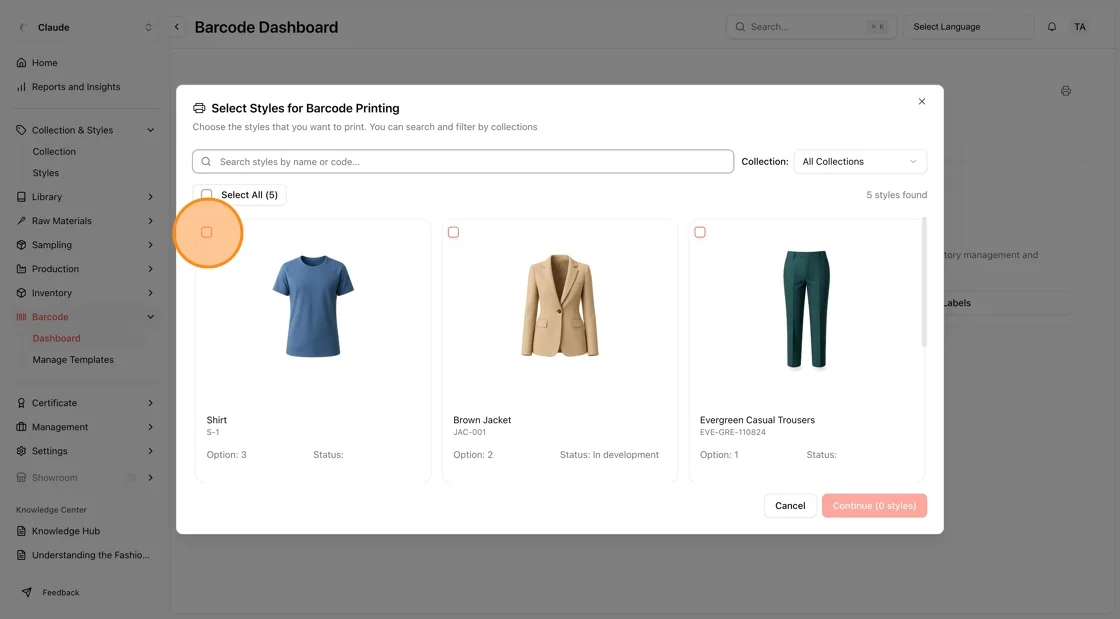Open Manage Templates menu item
This screenshot has width=1120, height=619.
[x=73, y=360]
